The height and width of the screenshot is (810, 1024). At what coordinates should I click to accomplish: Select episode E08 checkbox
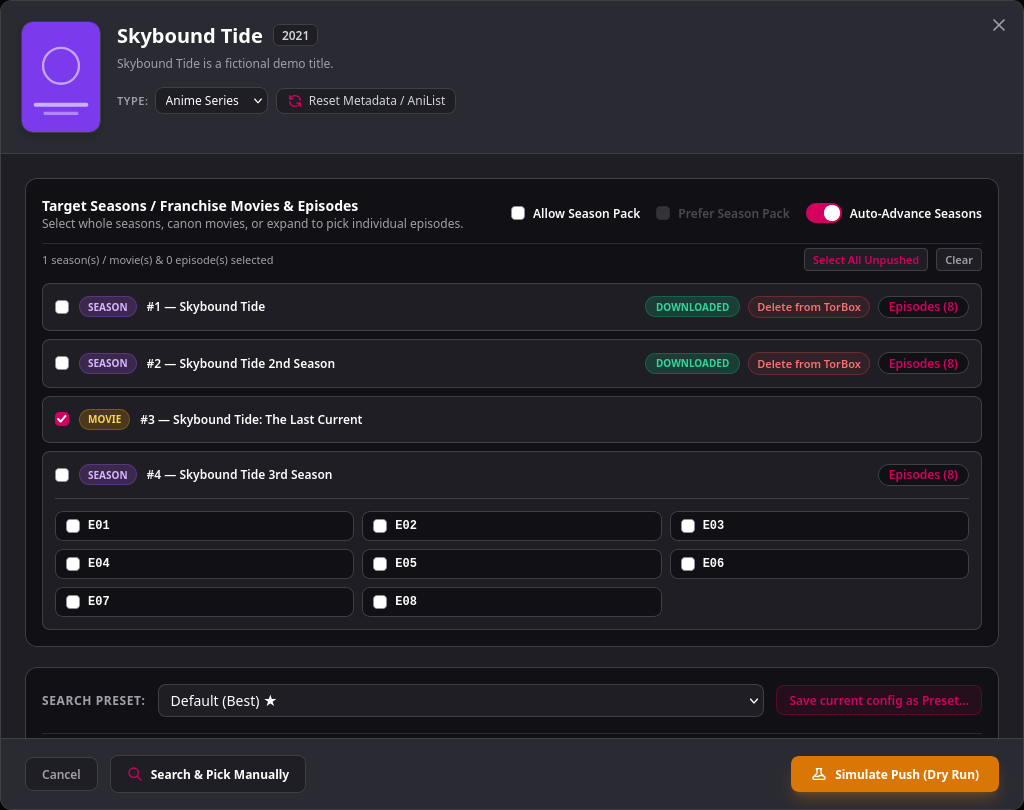380,602
